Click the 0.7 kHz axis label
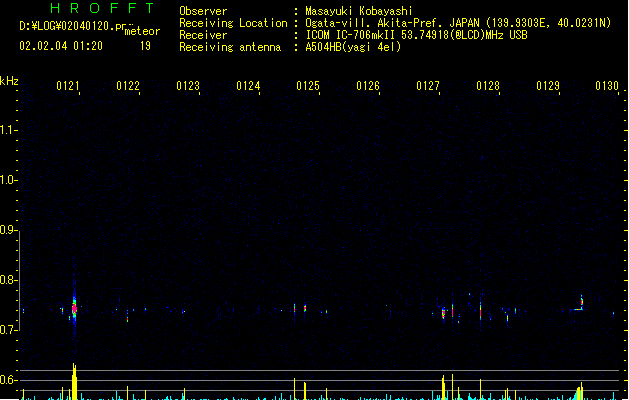The width and height of the screenshot is (629, 400). point(8,330)
